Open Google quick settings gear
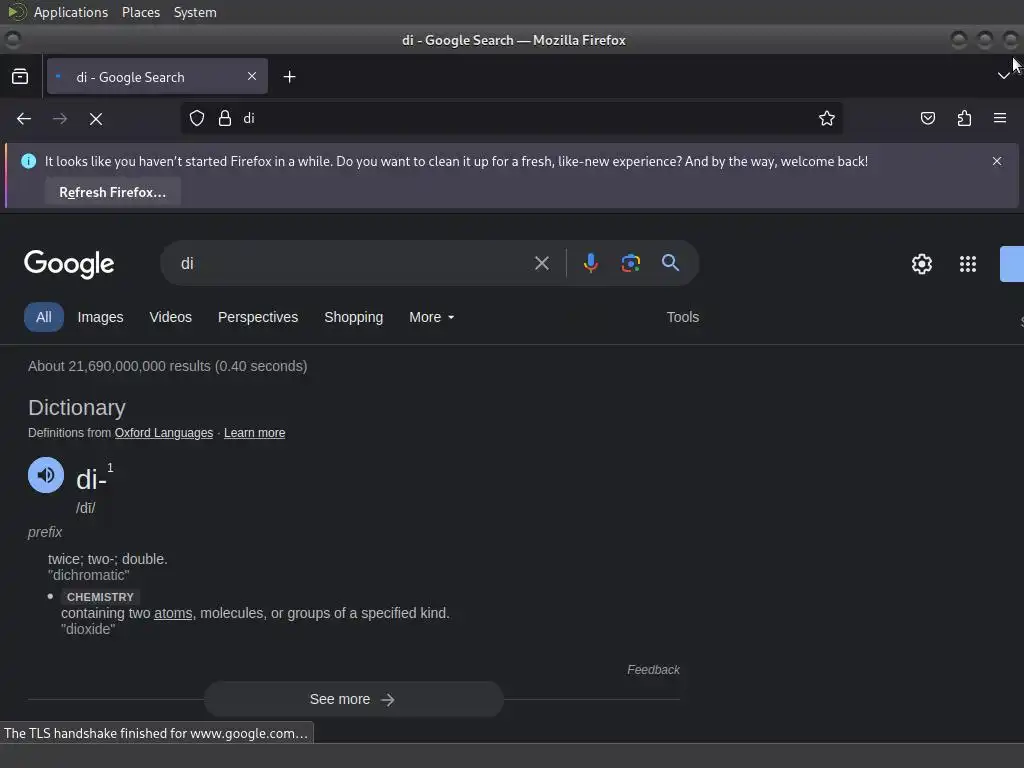Screen dimensions: 1024x768 click(921, 264)
